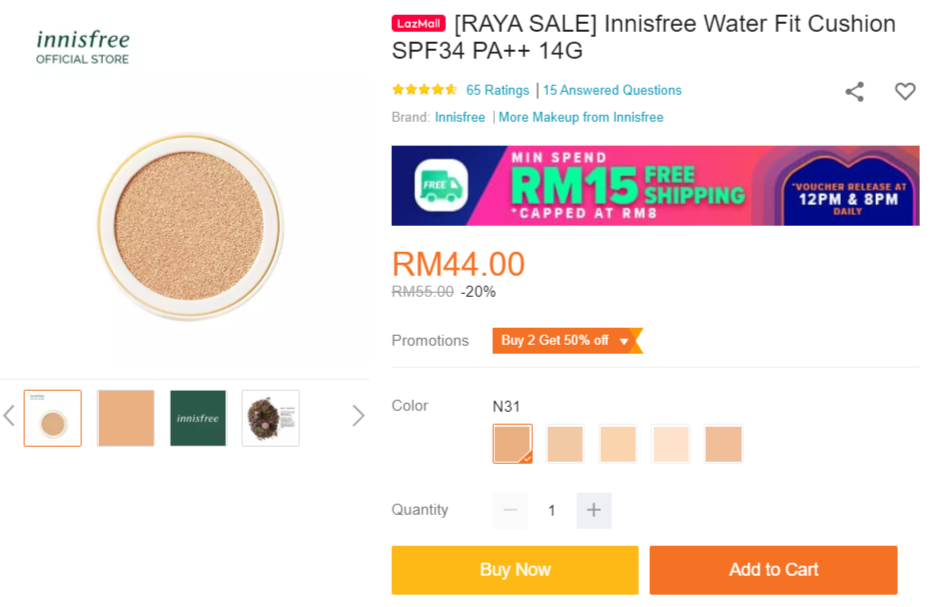Expand Buy 2 Get 50% off promotion

(x=566, y=341)
